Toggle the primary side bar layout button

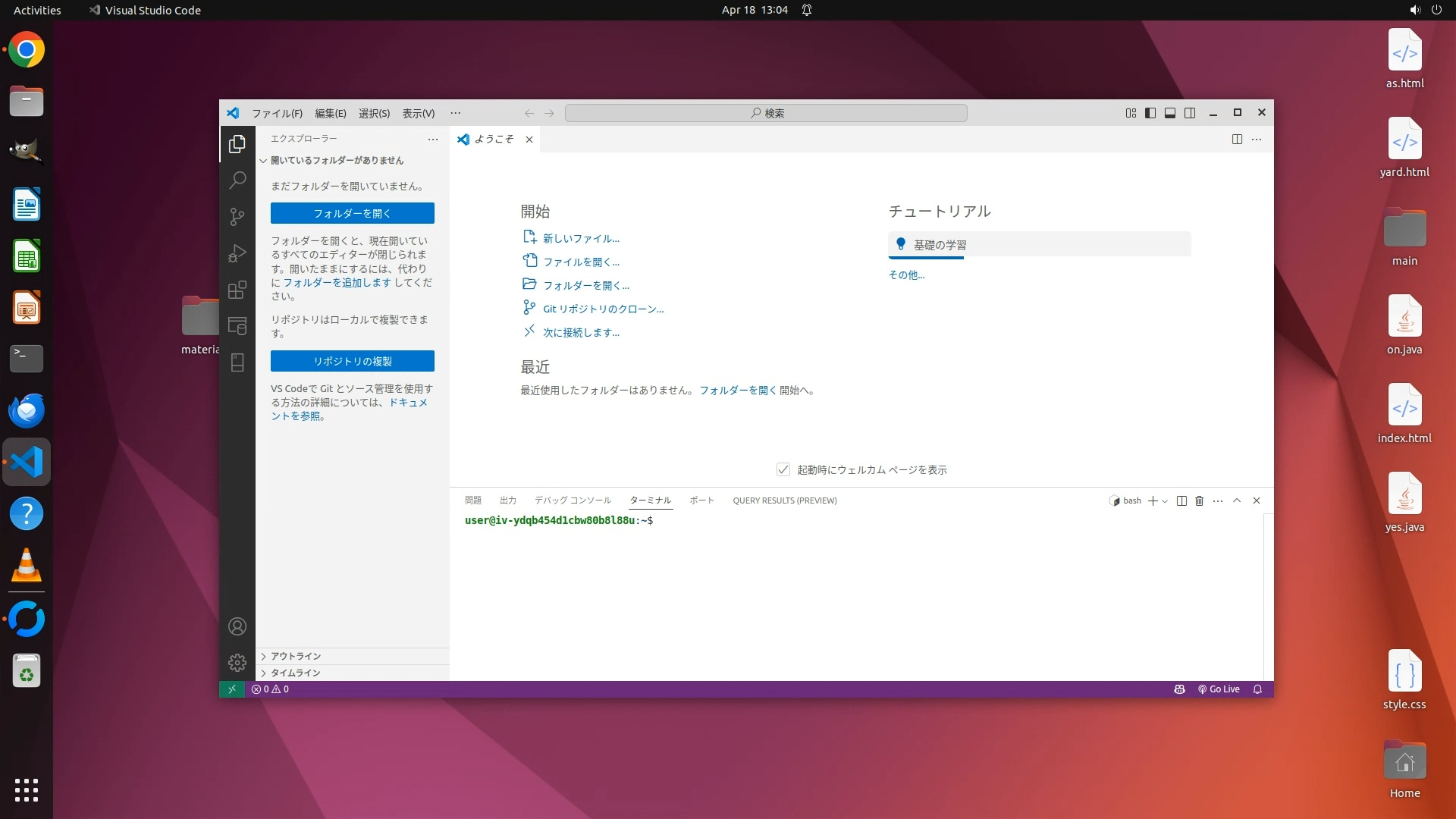1150,113
